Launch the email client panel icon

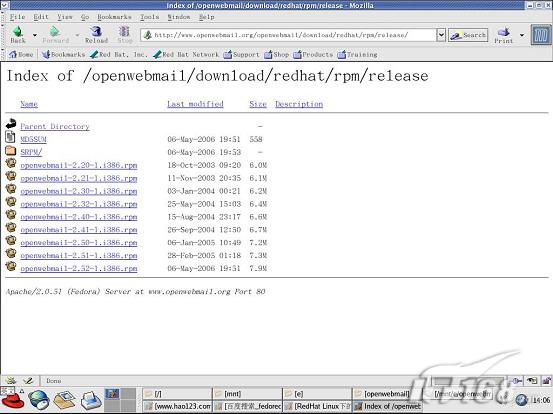(65, 400)
